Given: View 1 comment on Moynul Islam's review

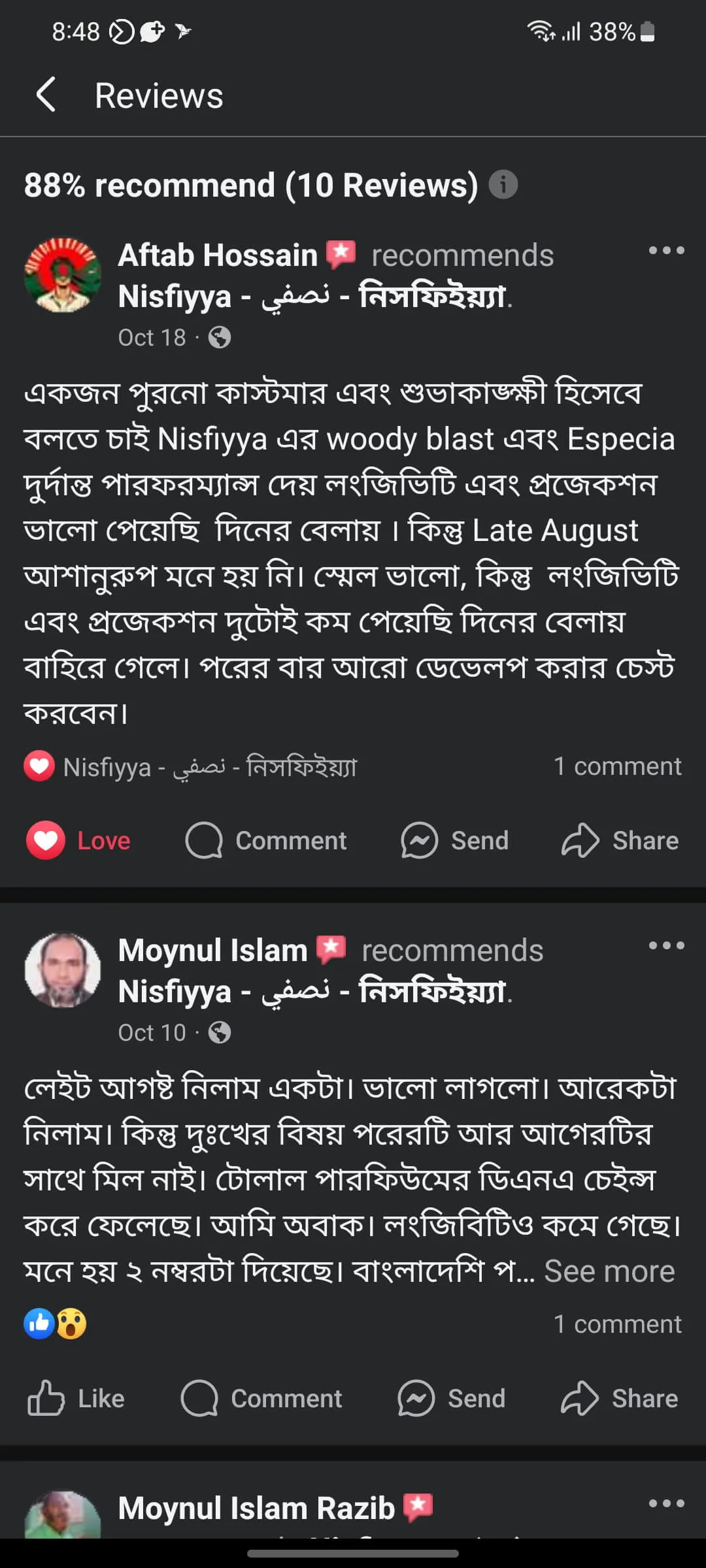Looking at the screenshot, I should (617, 1324).
